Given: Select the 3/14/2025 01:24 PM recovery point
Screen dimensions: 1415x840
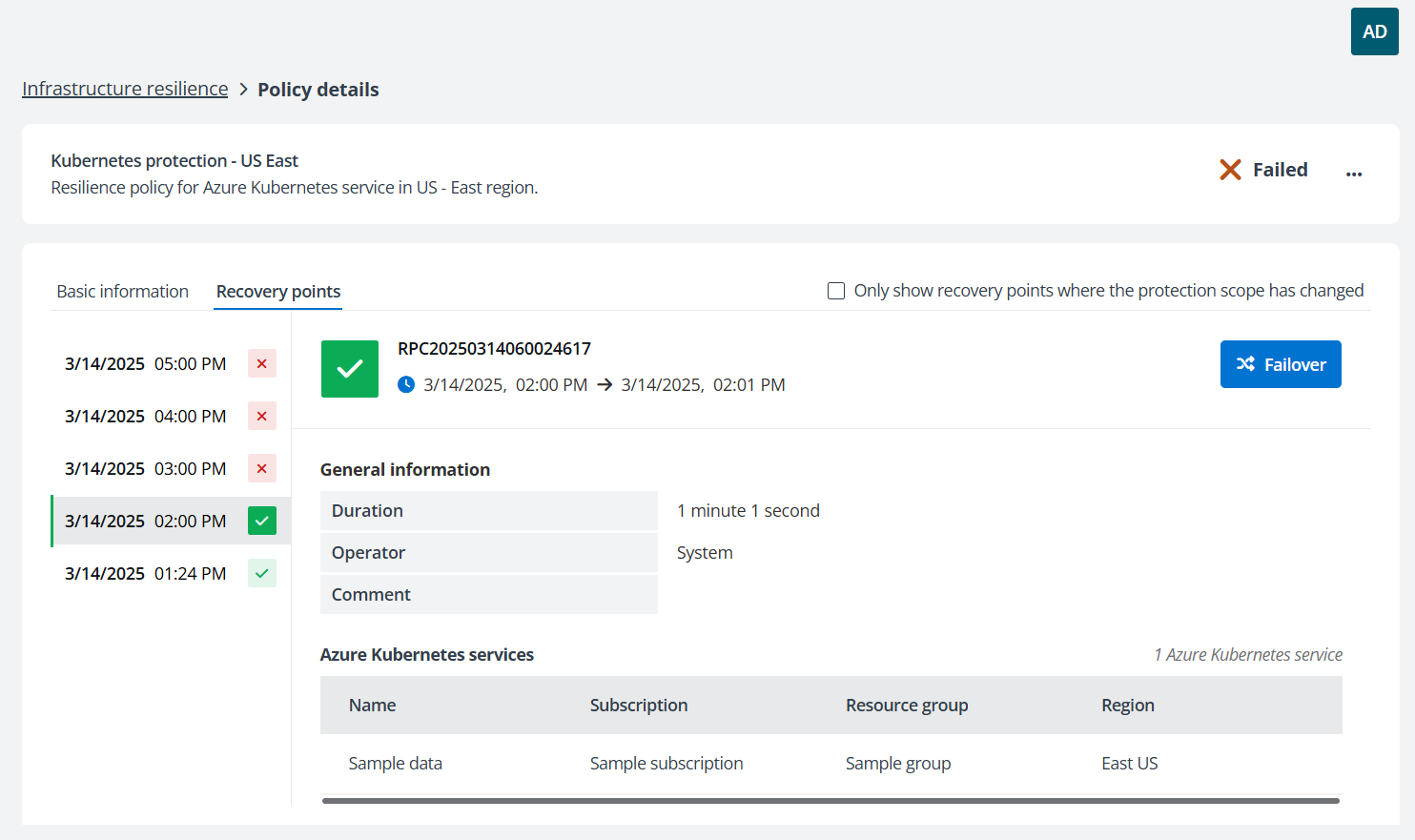Looking at the screenshot, I should 145,574.
